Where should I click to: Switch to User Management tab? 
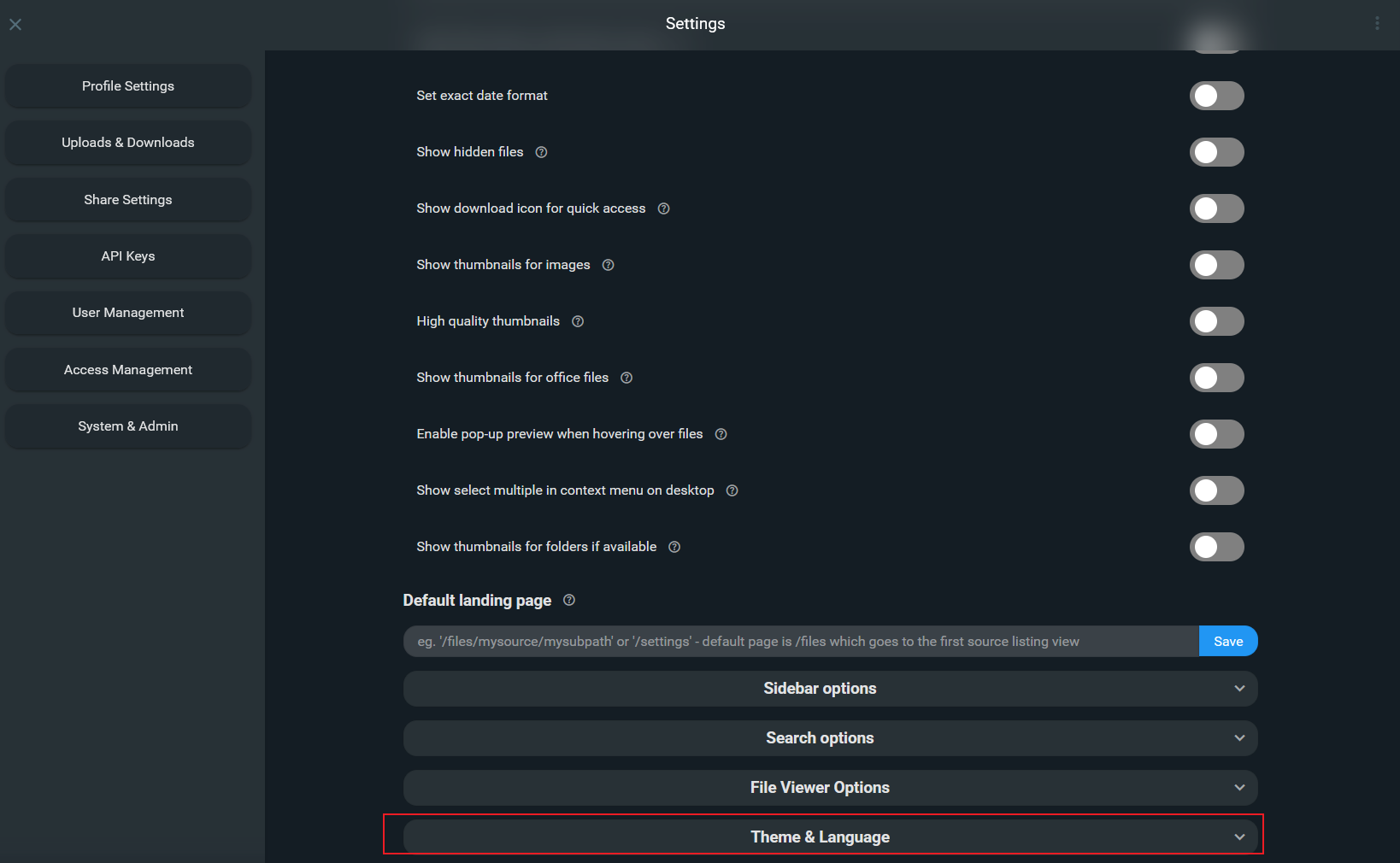pyautogui.click(x=128, y=313)
